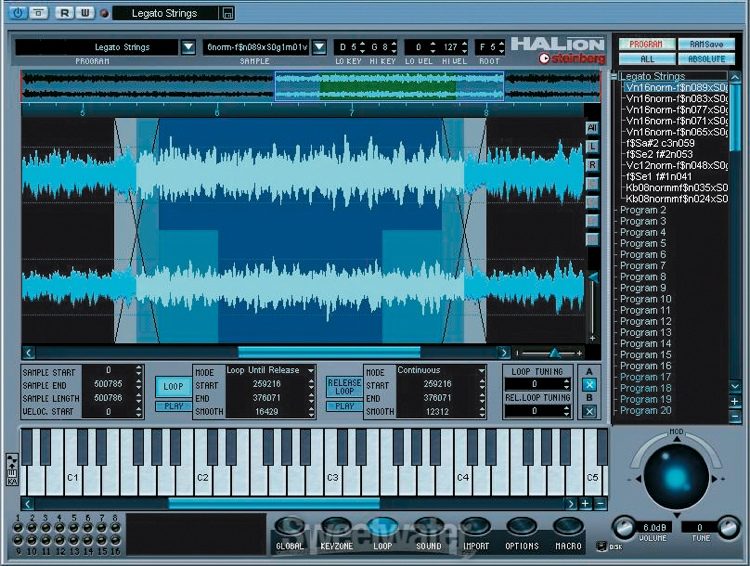Image resolution: width=750 pixels, height=566 pixels.
Task: Click the TUNE knob
Action: (x=728, y=527)
